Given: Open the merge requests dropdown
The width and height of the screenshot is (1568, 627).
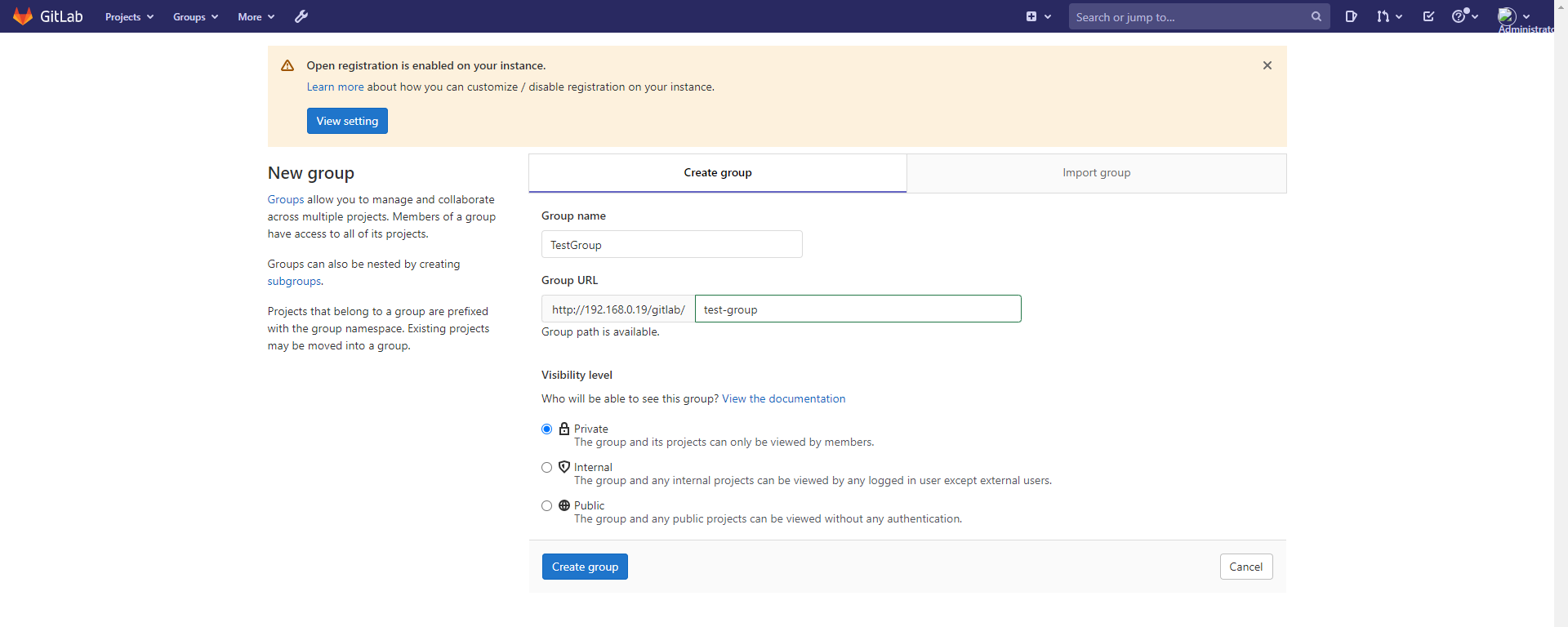Looking at the screenshot, I should 1389,16.
